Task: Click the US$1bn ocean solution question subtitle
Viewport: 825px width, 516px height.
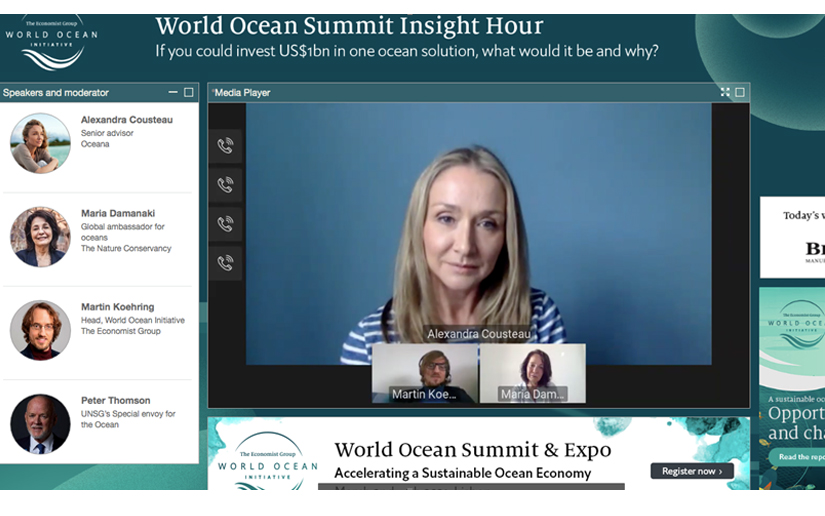Action: click(407, 52)
